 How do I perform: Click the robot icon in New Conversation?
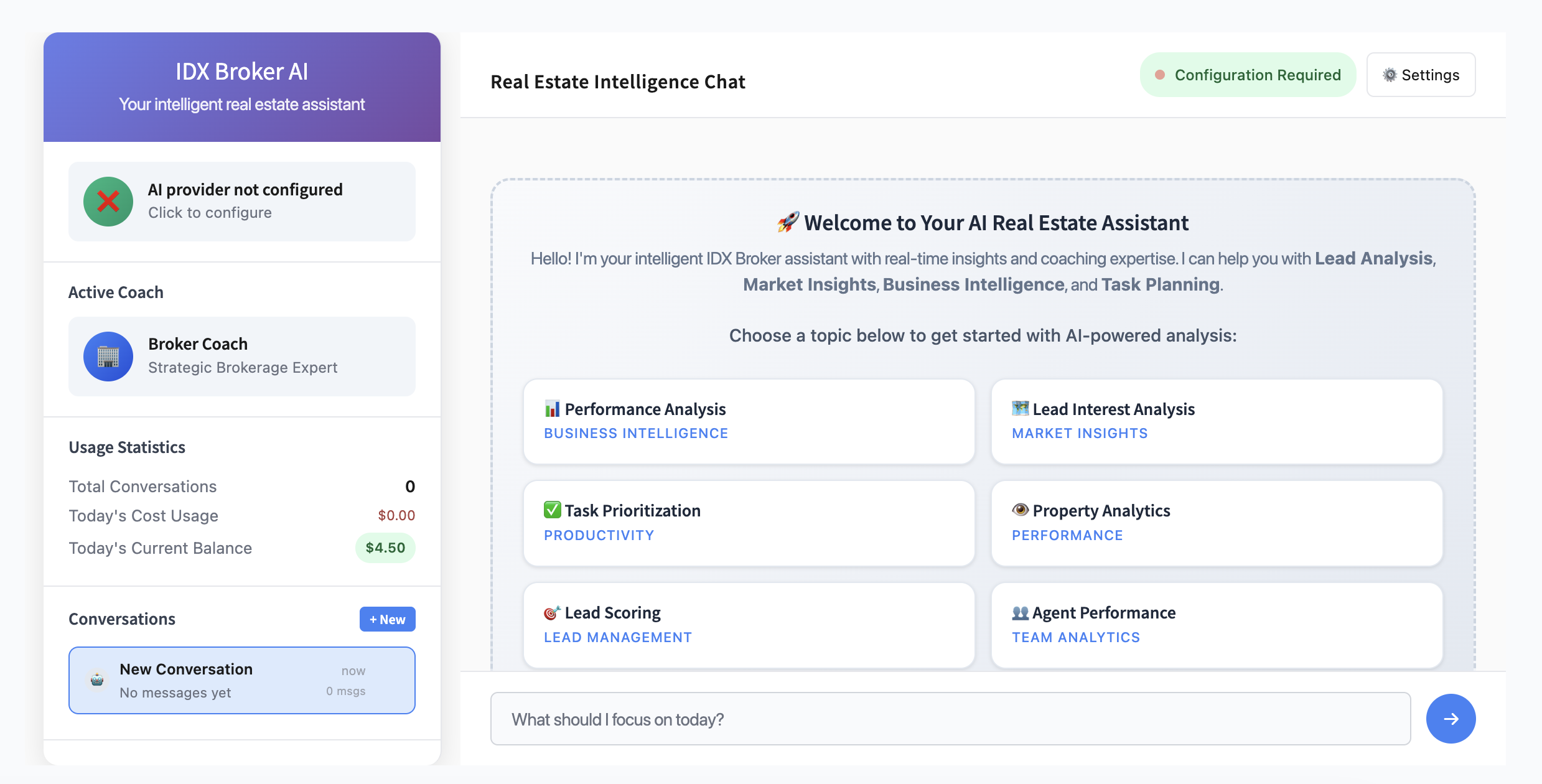pyautogui.click(x=97, y=679)
